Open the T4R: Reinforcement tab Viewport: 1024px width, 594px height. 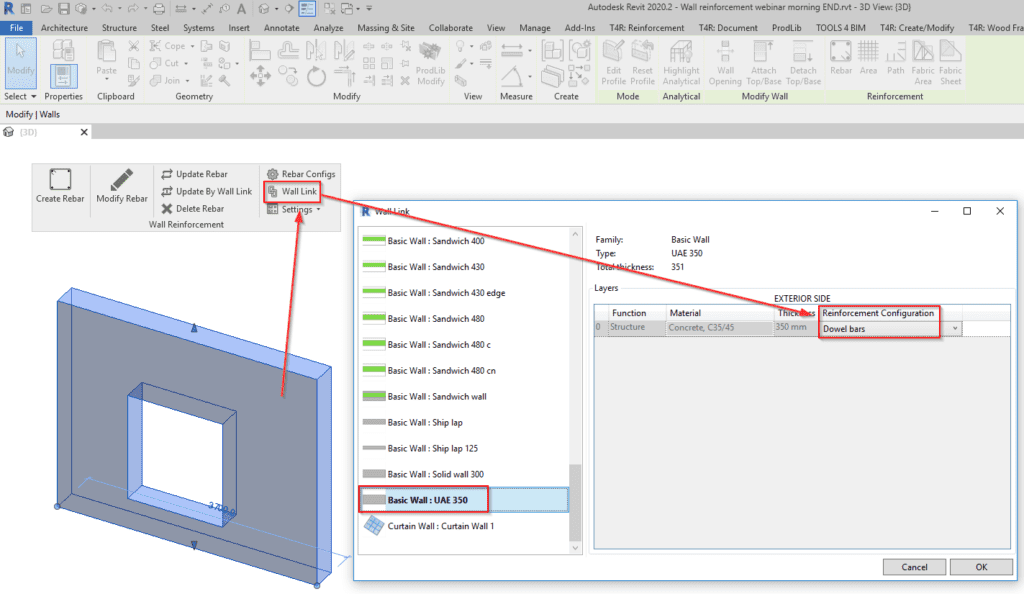(647, 27)
